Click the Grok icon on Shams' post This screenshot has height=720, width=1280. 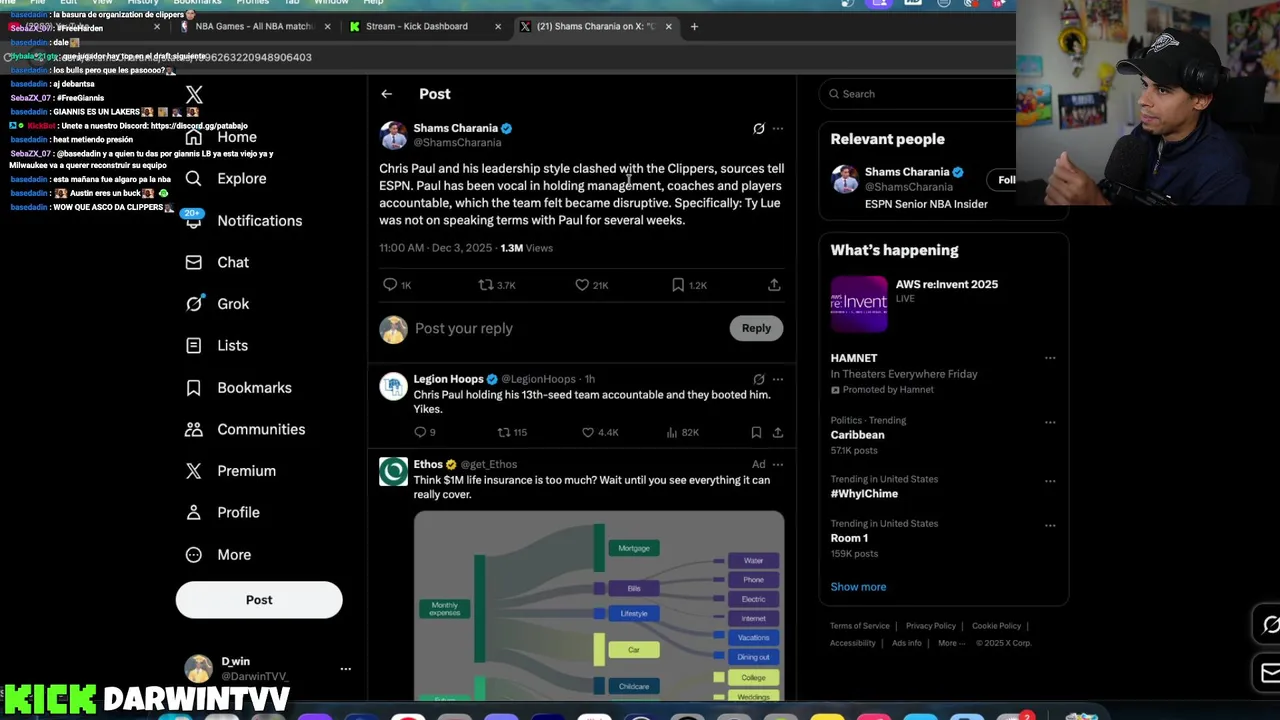759,129
